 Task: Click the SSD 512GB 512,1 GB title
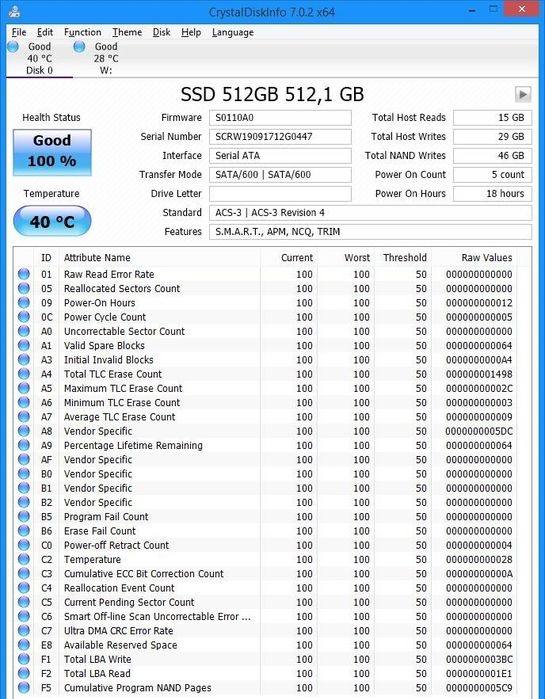(272, 95)
